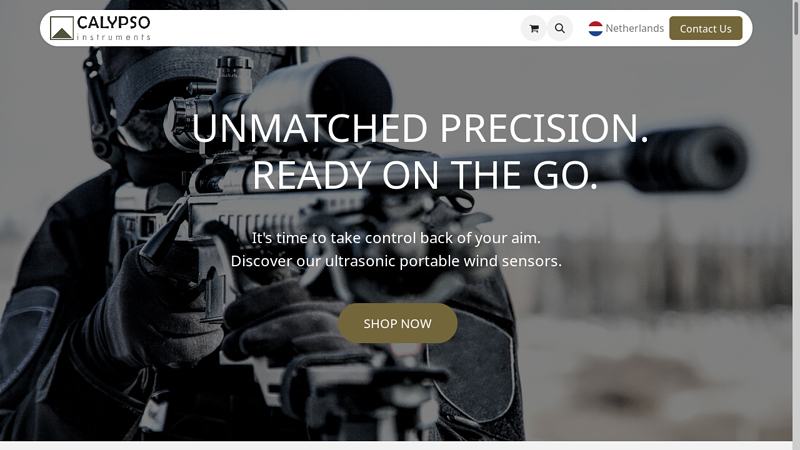
Task: Click the 'UNMATCHED PRECISION.' headline
Action: (420, 128)
